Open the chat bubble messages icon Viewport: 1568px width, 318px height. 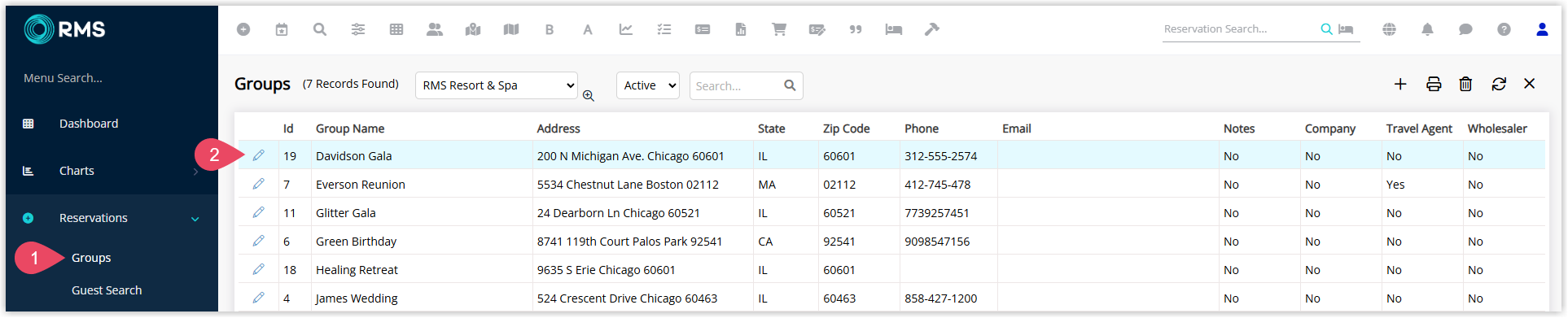click(1465, 29)
